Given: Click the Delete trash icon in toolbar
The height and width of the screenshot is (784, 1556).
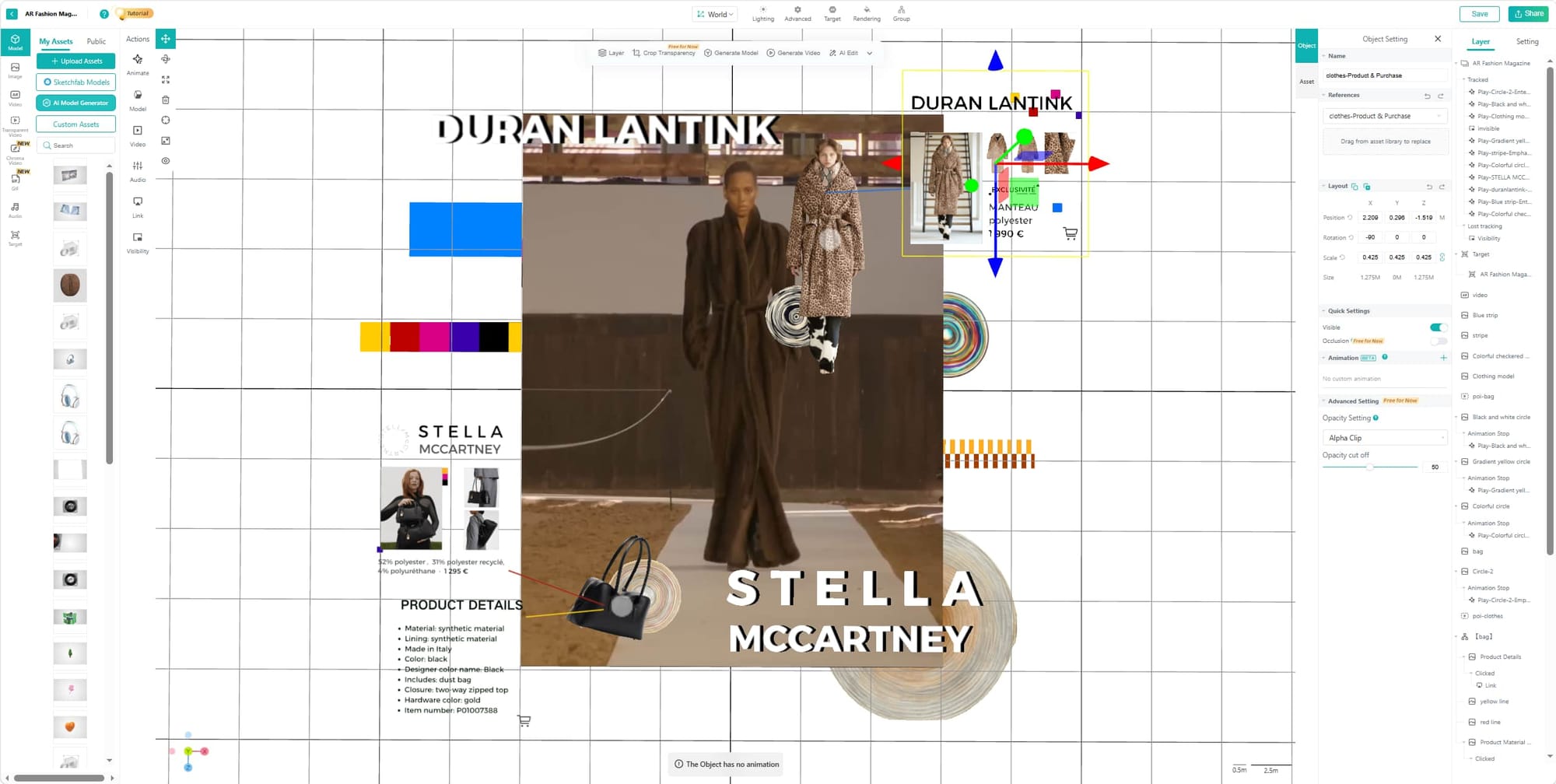Looking at the screenshot, I should coord(166,100).
